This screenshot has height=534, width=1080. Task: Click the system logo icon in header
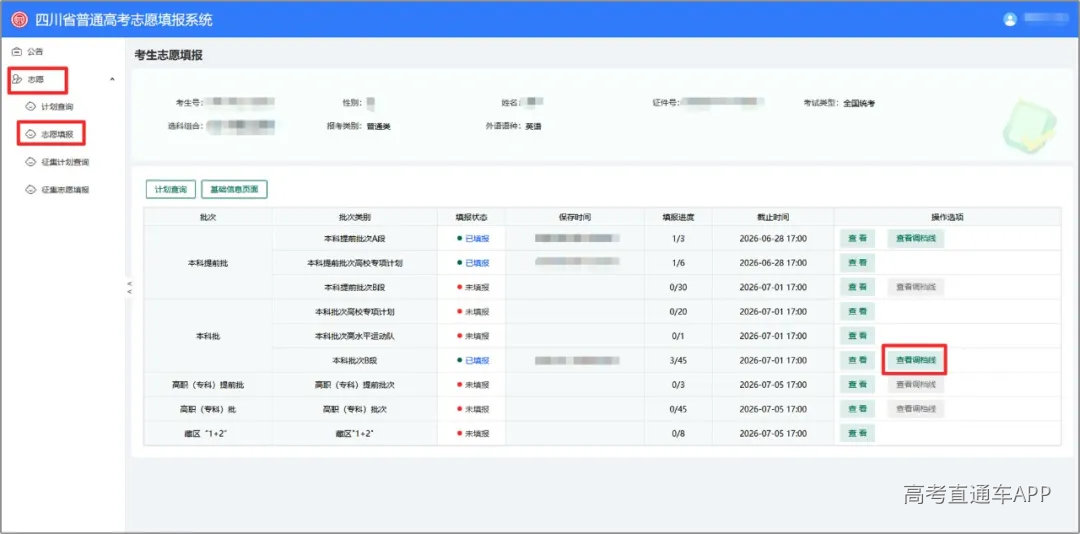[x=19, y=19]
